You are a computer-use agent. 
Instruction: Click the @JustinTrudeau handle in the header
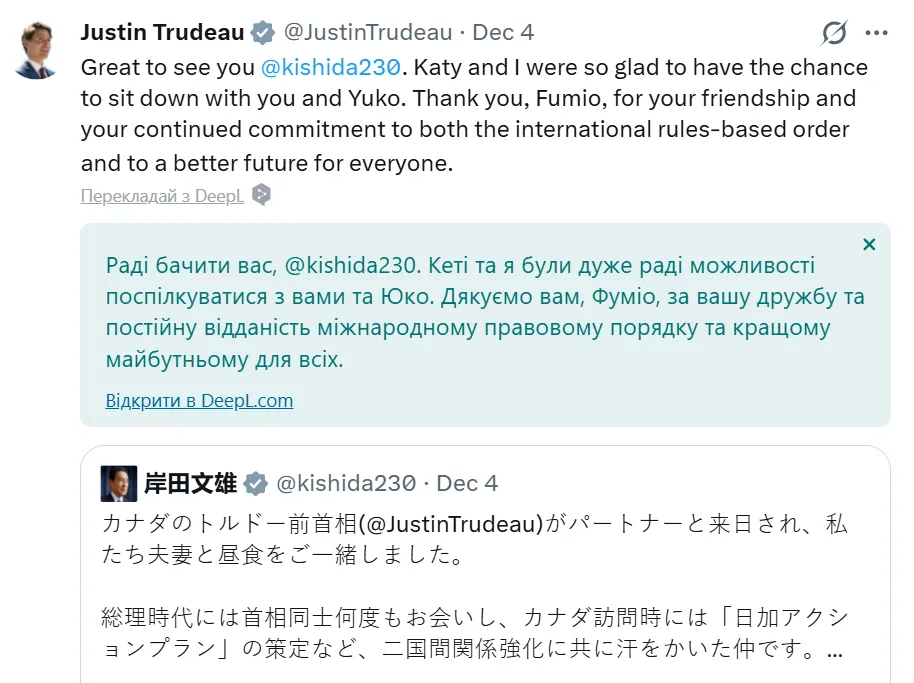click(368, 32)
